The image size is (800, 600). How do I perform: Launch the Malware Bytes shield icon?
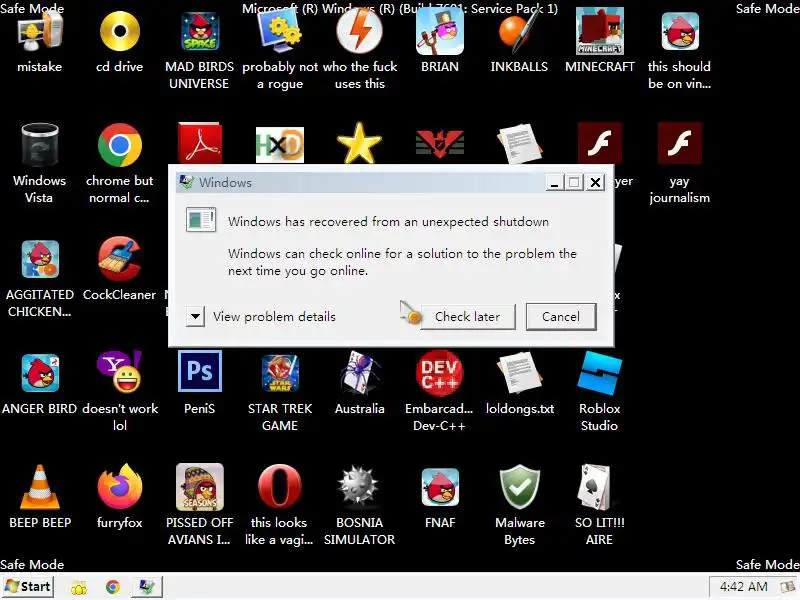click(519, 488)
